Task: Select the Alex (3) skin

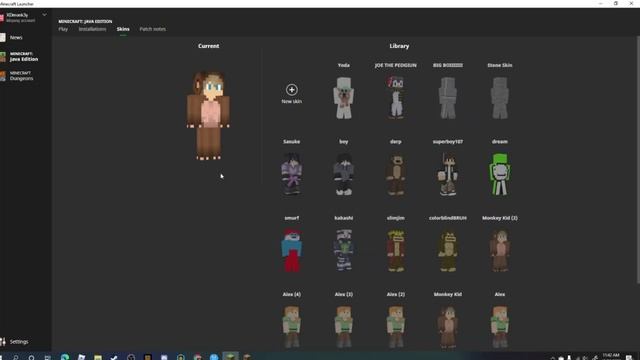Action: click(x=344, y=327)
